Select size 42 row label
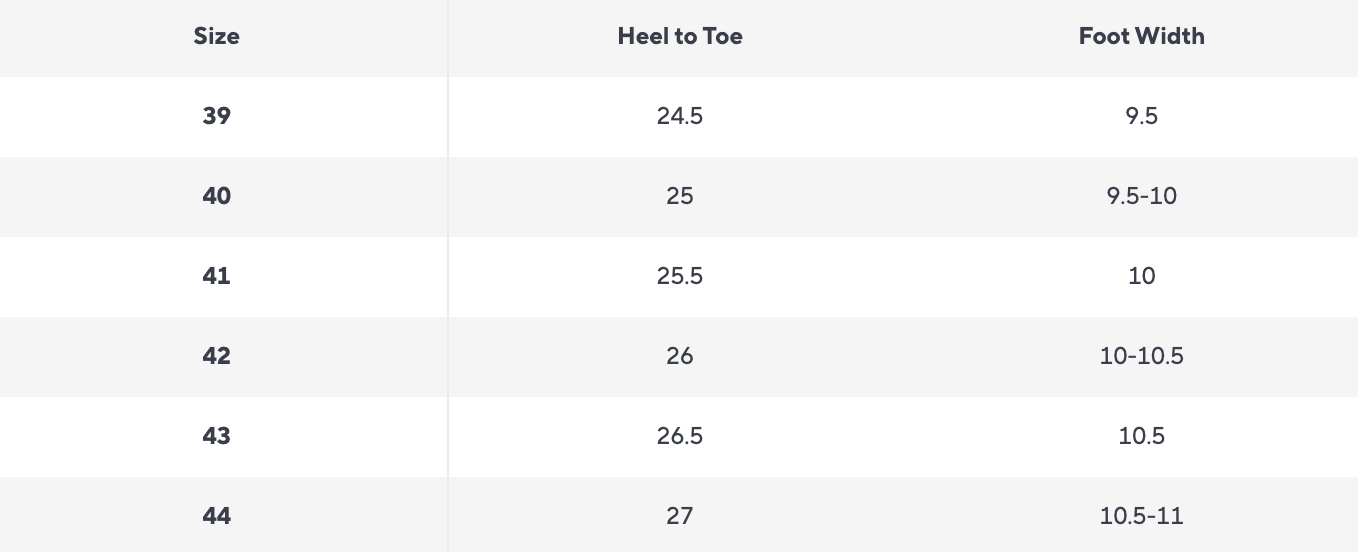 (x=216, y=356)
